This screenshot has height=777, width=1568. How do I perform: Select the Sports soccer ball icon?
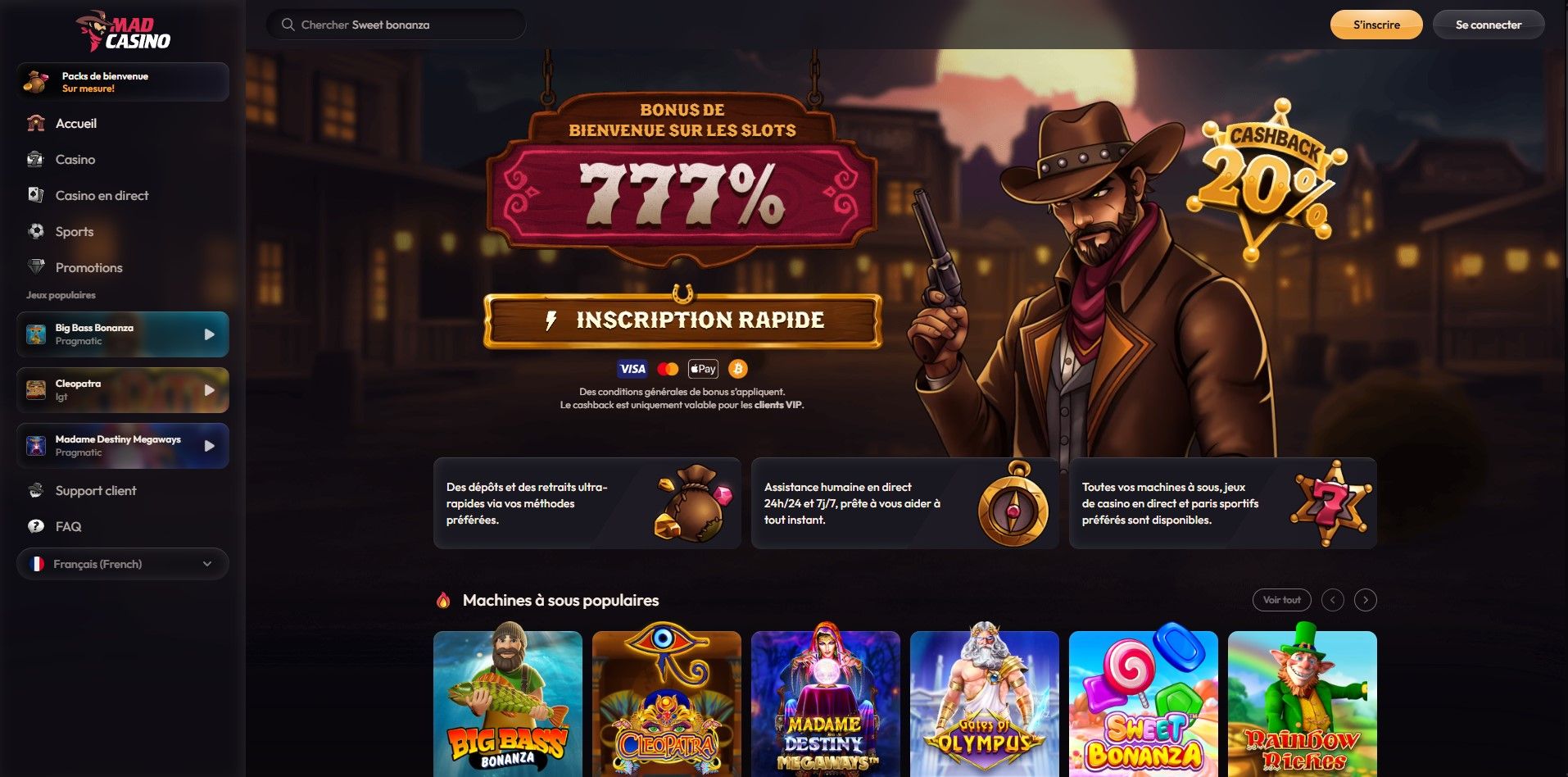36,231
